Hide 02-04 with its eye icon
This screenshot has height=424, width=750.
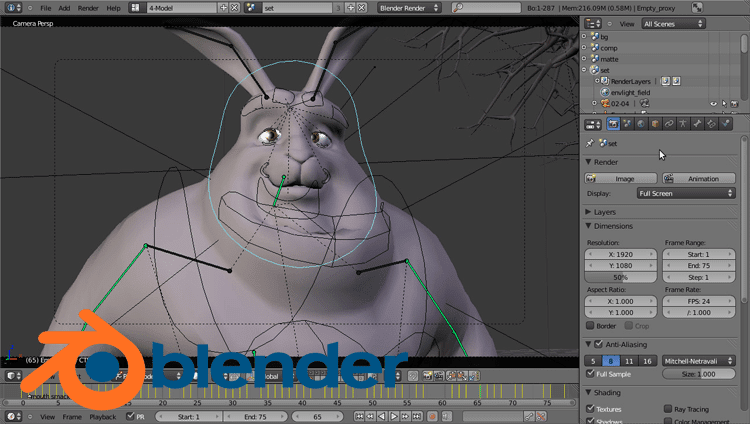(x=713, y=103)
